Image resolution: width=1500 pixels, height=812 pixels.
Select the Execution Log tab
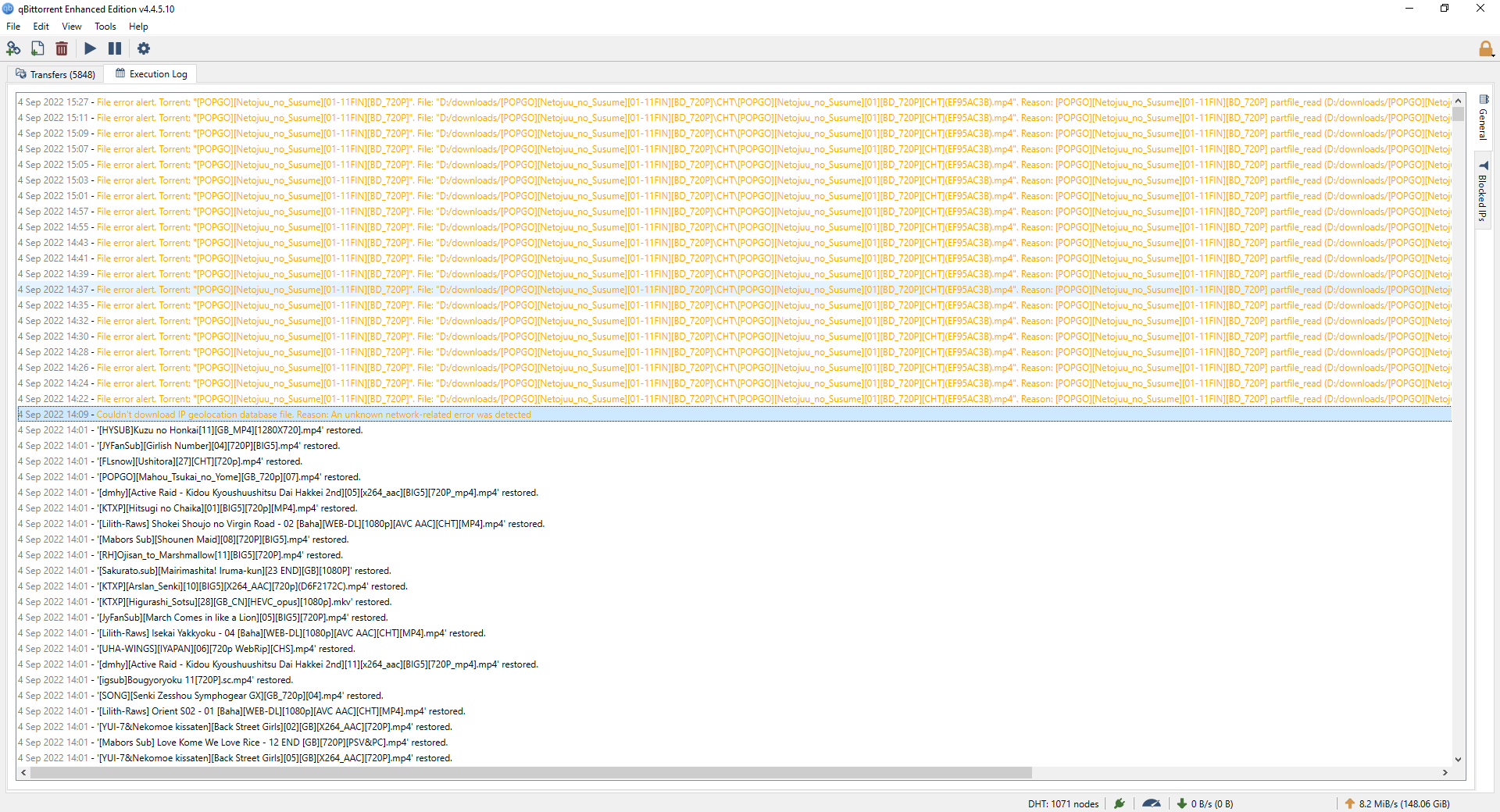click(151, 74)
